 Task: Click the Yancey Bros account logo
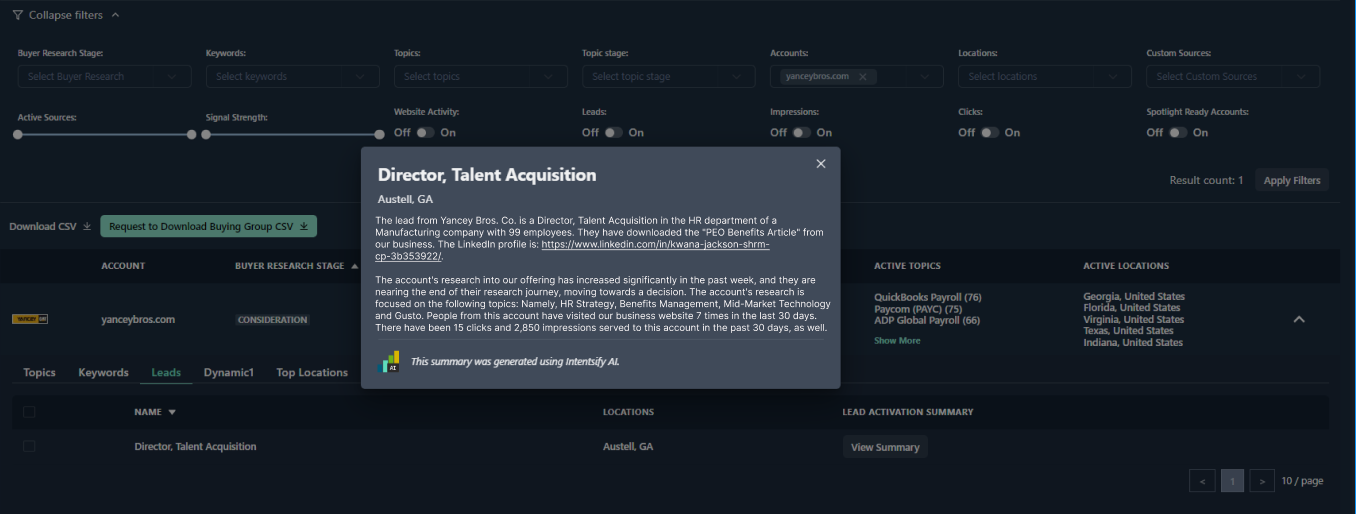coord(30,319)
